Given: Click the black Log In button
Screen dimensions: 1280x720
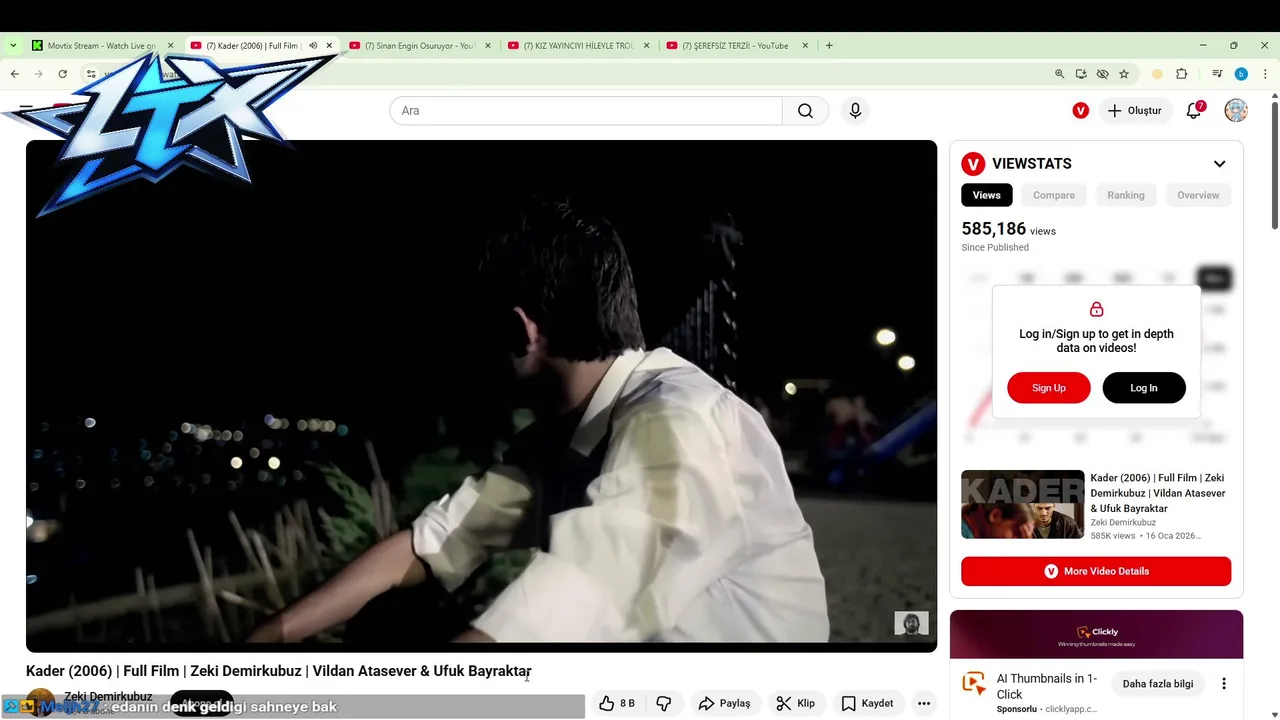Looking at the screenshot, I should point(1144,388).
